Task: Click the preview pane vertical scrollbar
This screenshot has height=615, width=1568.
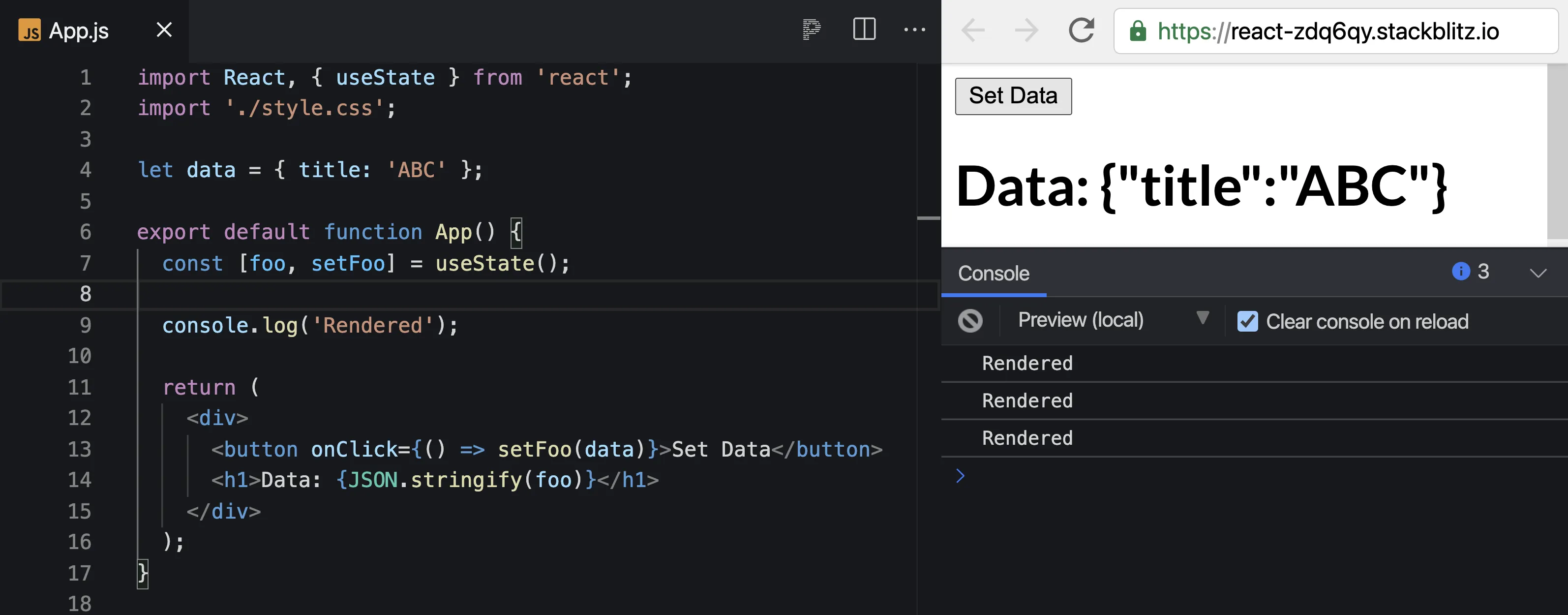Action: [x=1557, y=152]
